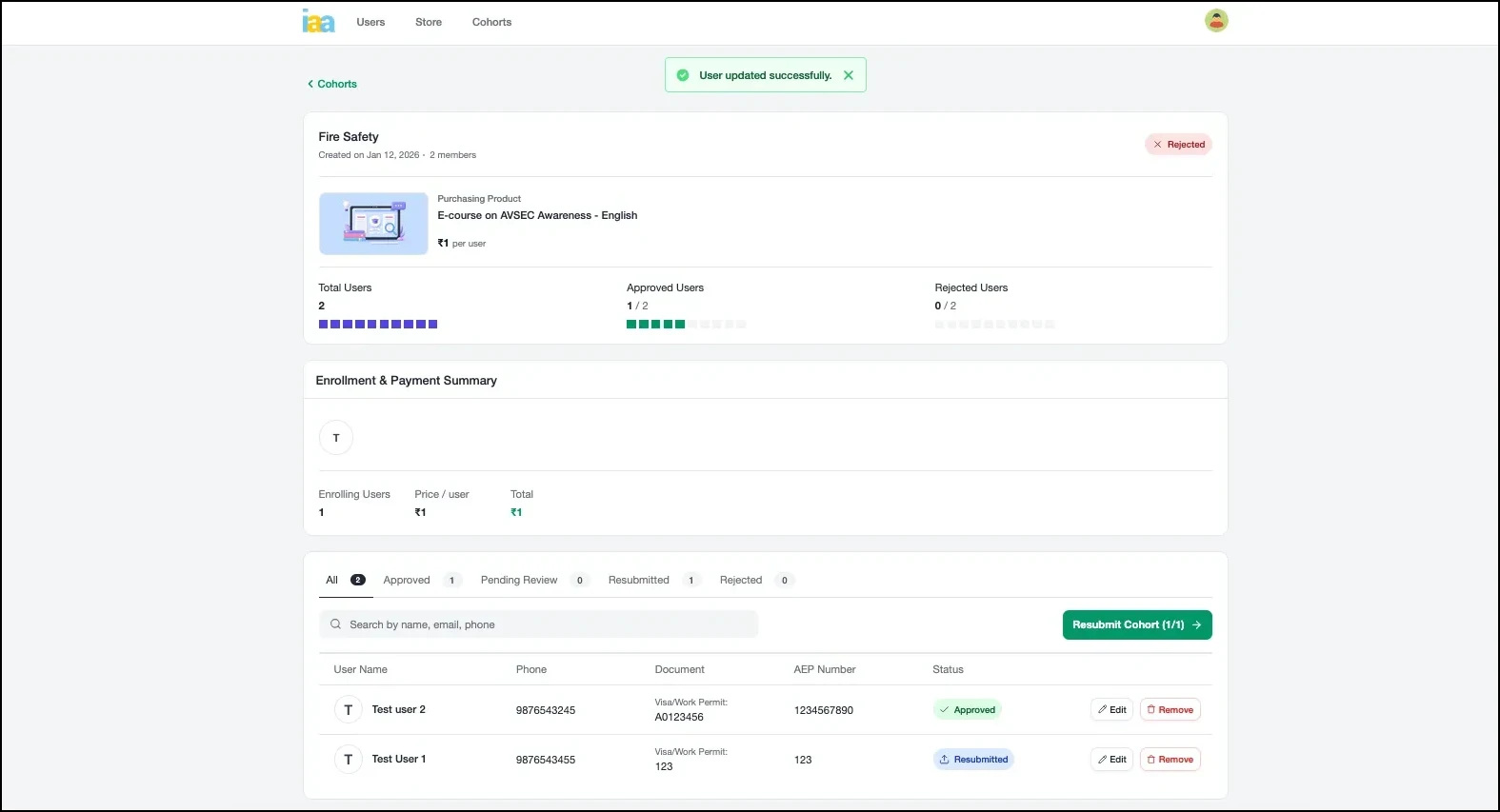Navigate to Cohorts in the top navigation
This screenshot has width=1500, height=812.
(491, 22)
